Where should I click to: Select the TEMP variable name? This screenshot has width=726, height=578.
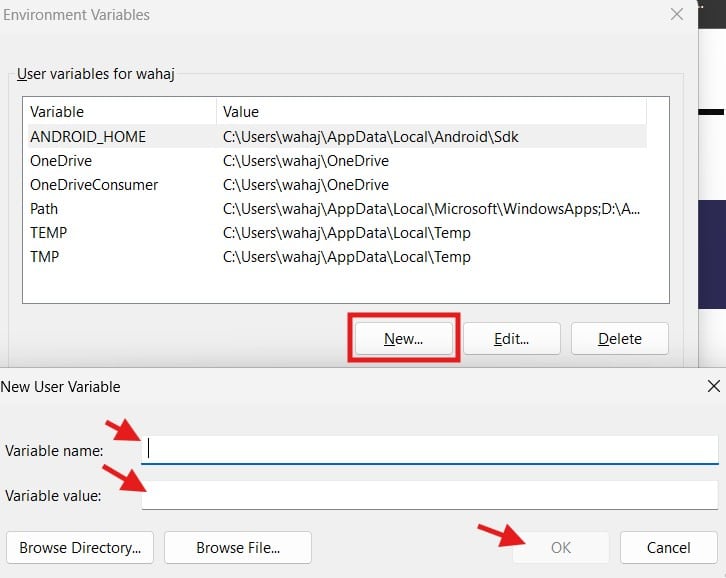click(48, 233)
